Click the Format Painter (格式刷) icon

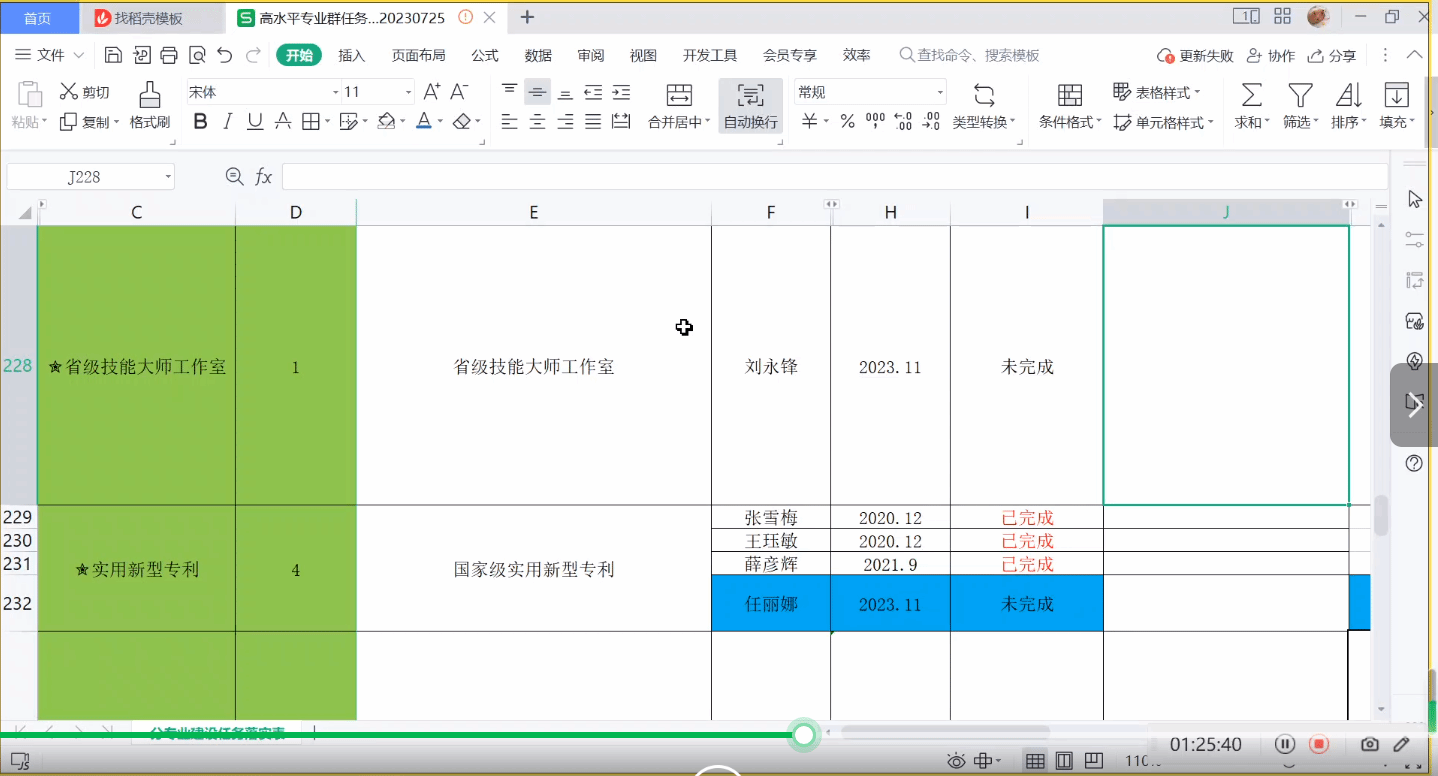point(150,96)
